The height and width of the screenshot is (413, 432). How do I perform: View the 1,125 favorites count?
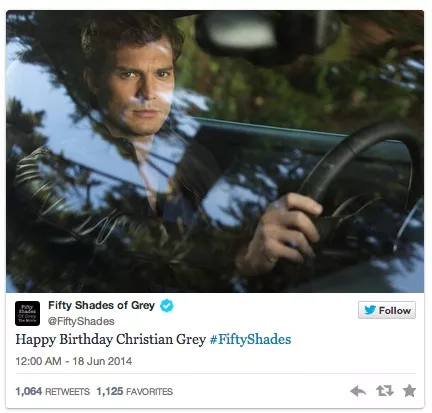point(110,391)
